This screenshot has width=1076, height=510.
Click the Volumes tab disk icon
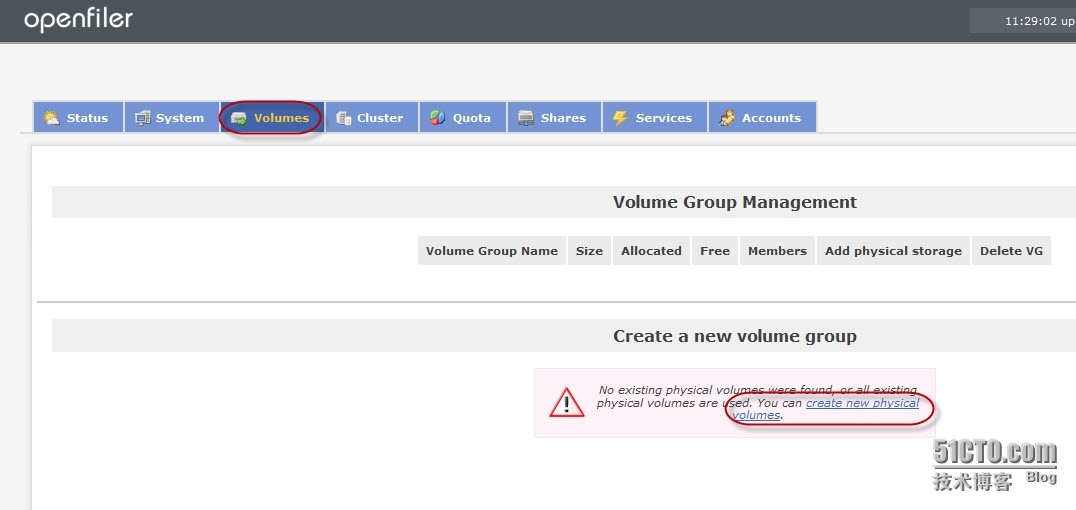239,118
